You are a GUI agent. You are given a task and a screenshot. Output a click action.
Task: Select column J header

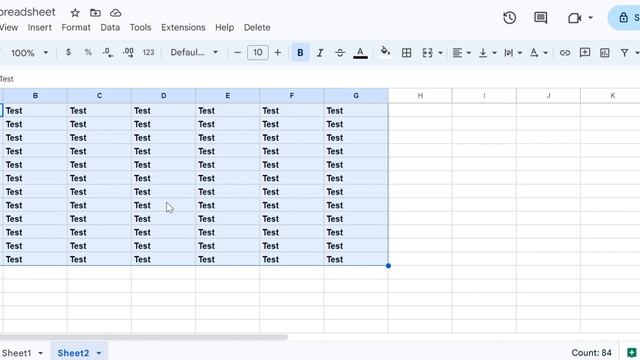[548, 96]
